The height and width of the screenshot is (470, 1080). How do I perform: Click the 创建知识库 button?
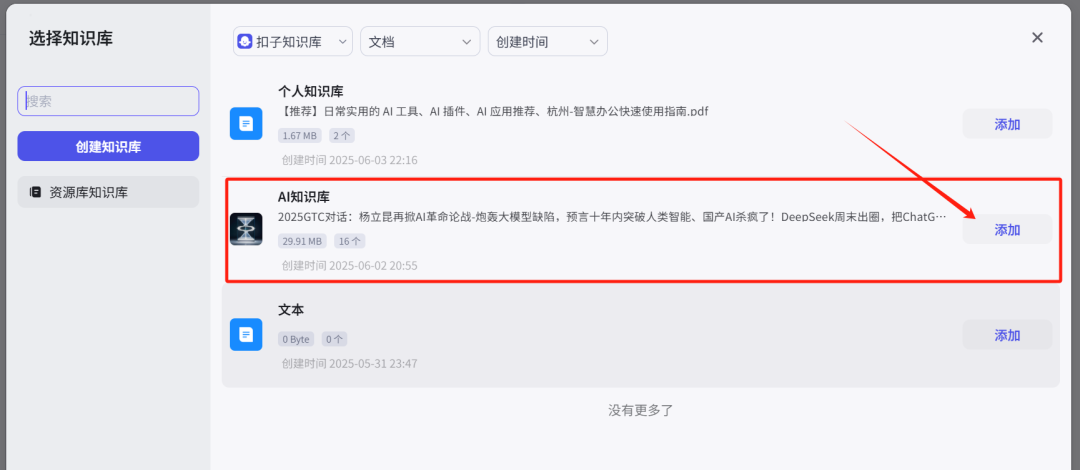[108, 146]
